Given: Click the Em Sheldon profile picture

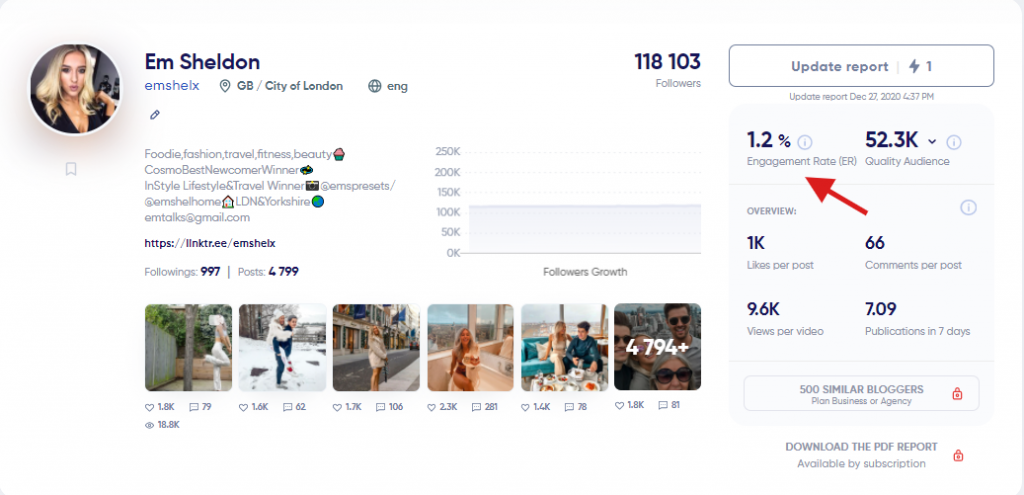Looking at the screenshot, I should point(75,89).
